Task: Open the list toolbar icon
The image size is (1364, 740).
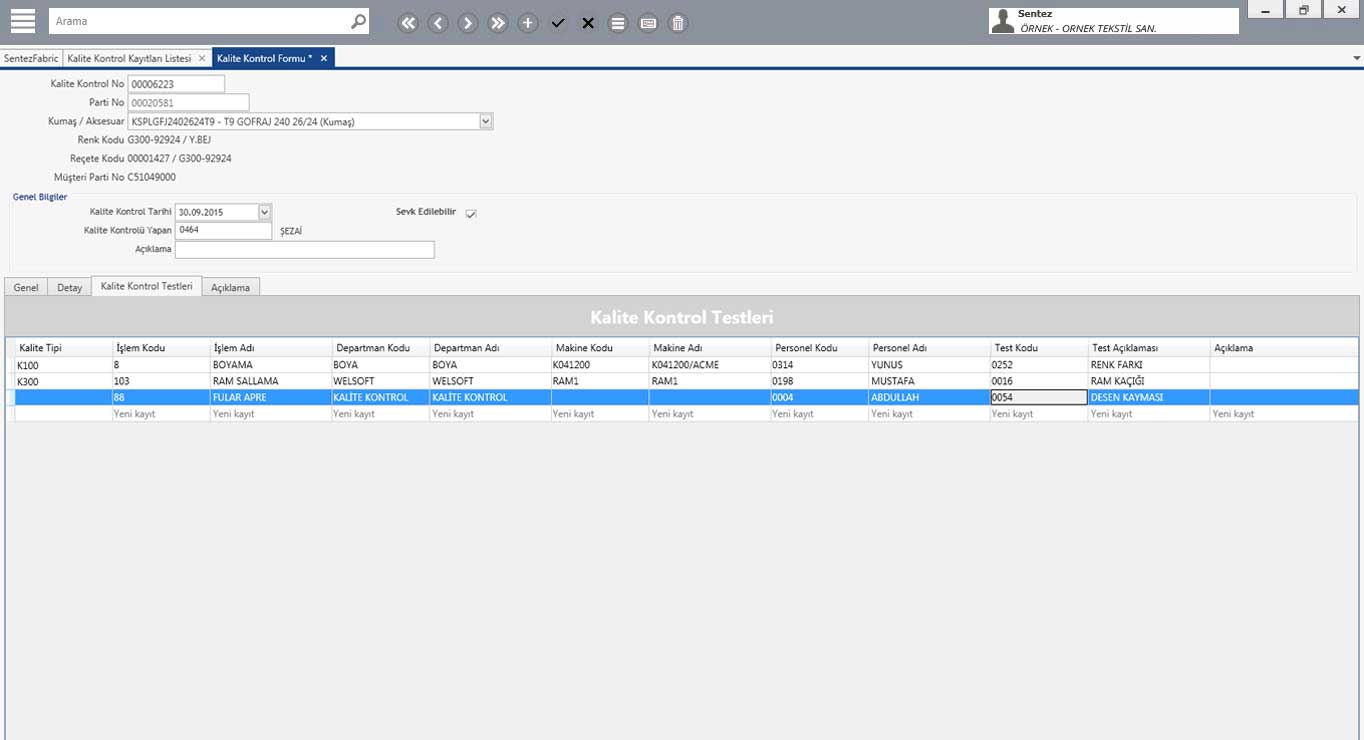Action: 618,23
